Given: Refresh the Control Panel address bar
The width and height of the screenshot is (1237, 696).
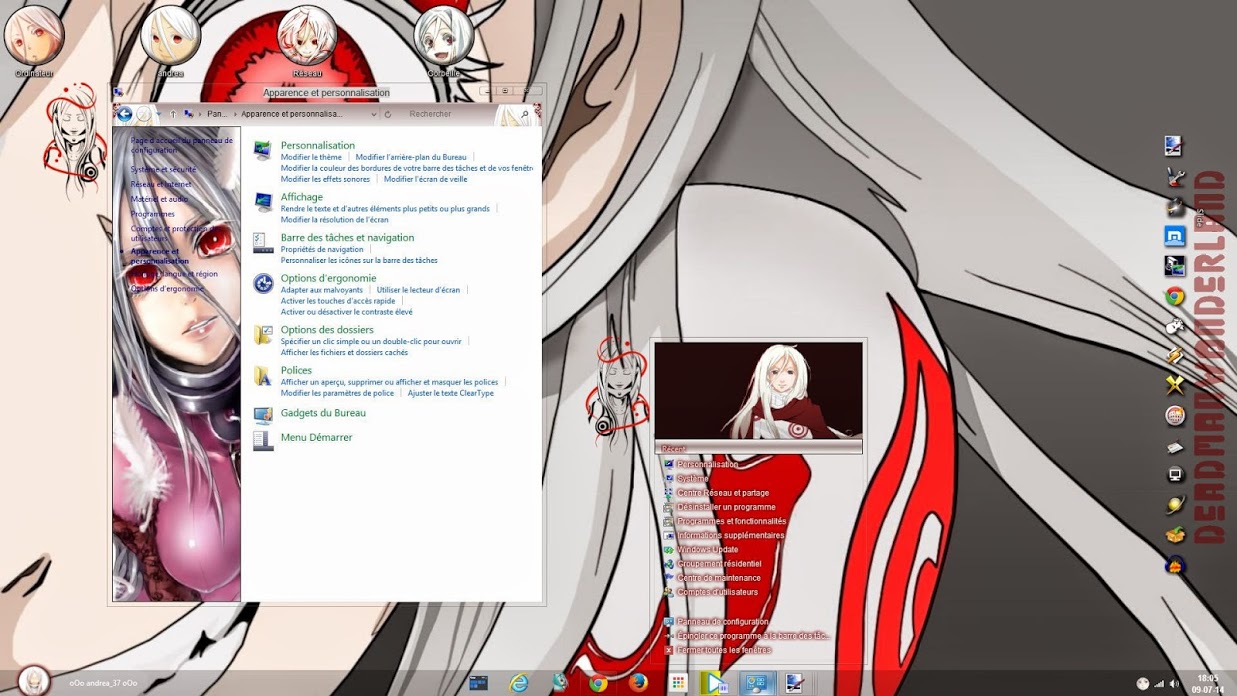Looking at the screenshot, I should [388, 114].
